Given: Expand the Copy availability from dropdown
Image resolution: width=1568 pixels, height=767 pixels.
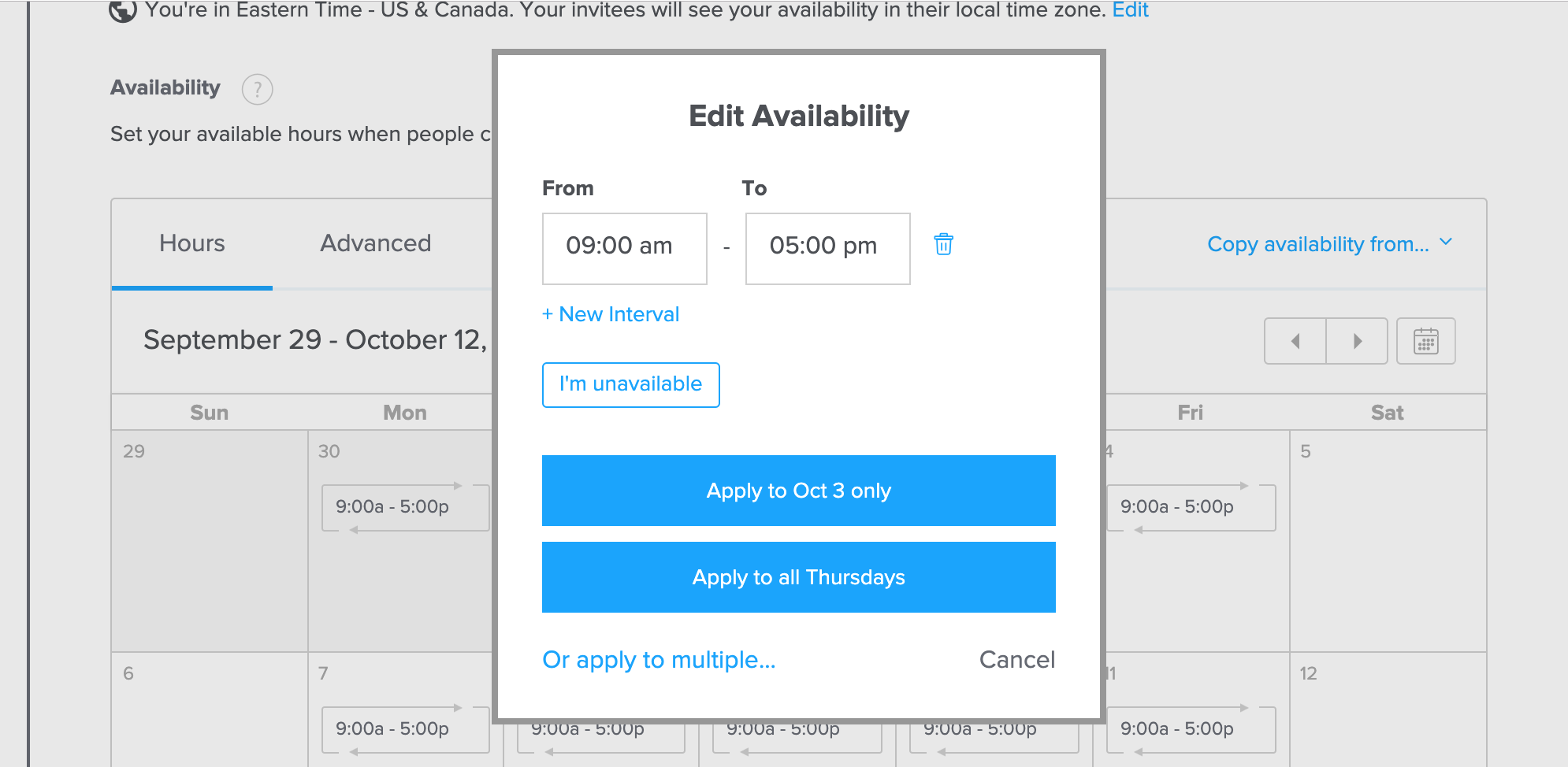Looking at the screenshot, I should coord(1317,244).
